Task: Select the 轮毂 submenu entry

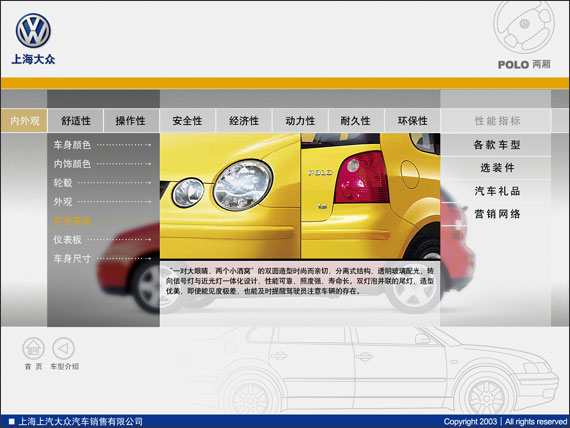Action: click(x=102, y=183)
